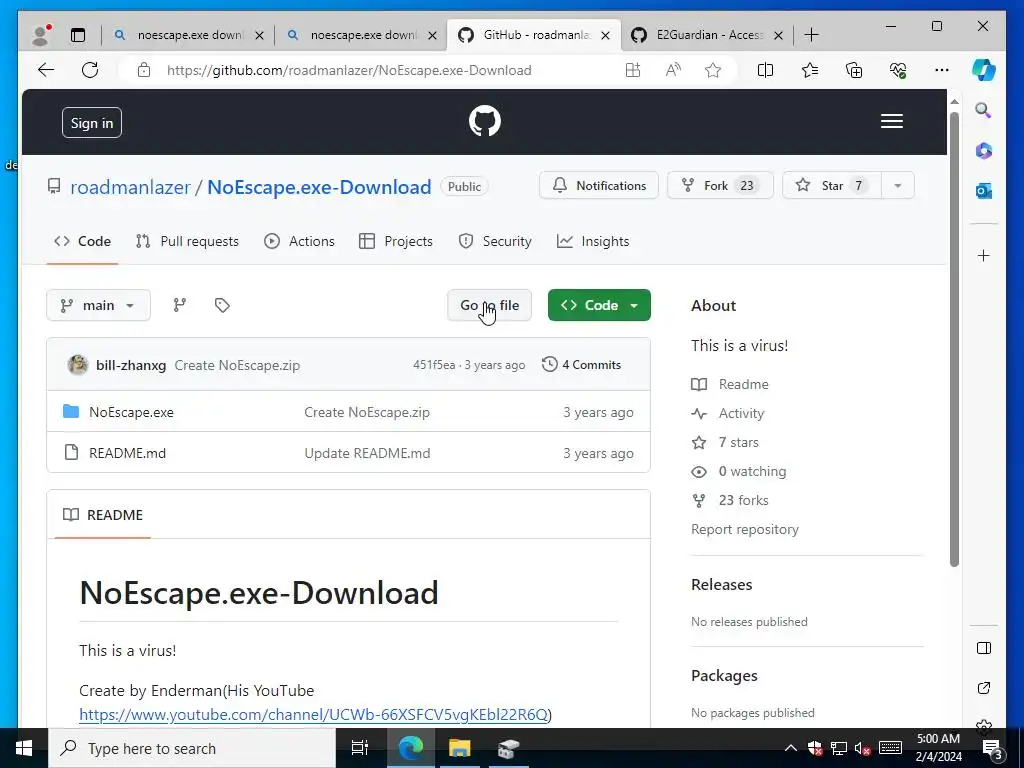Open the Favorites list icon
Screen dimensions: 1024x768
point(810,70)
